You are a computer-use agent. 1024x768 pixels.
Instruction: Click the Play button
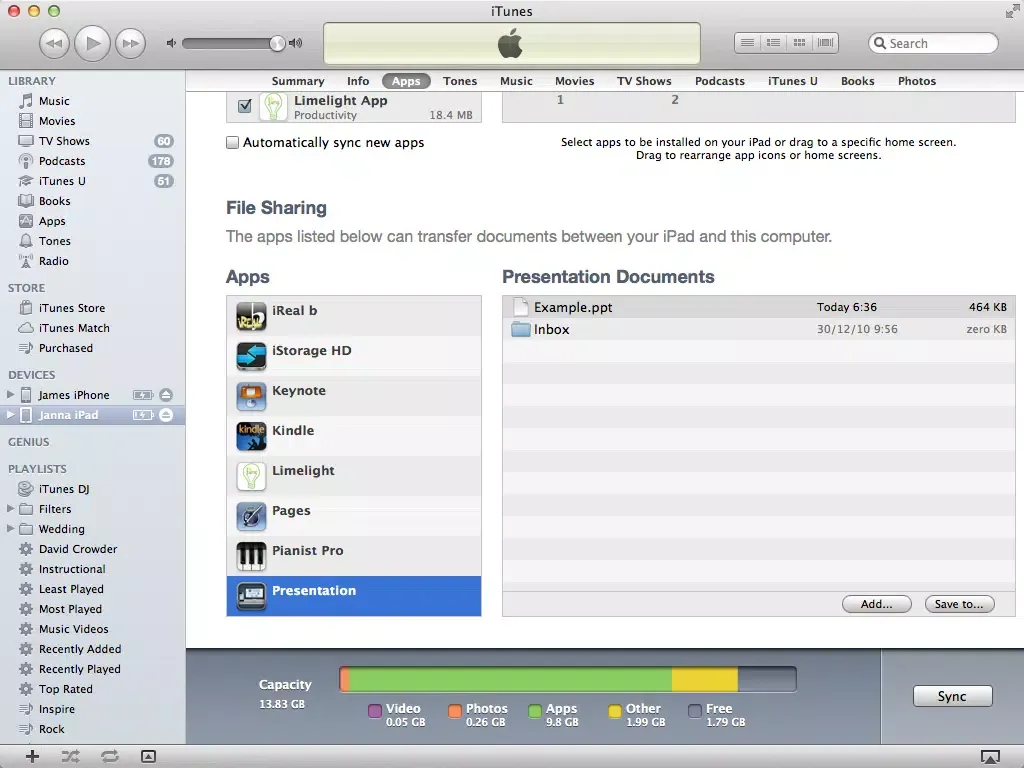click(x=92, y=44)
